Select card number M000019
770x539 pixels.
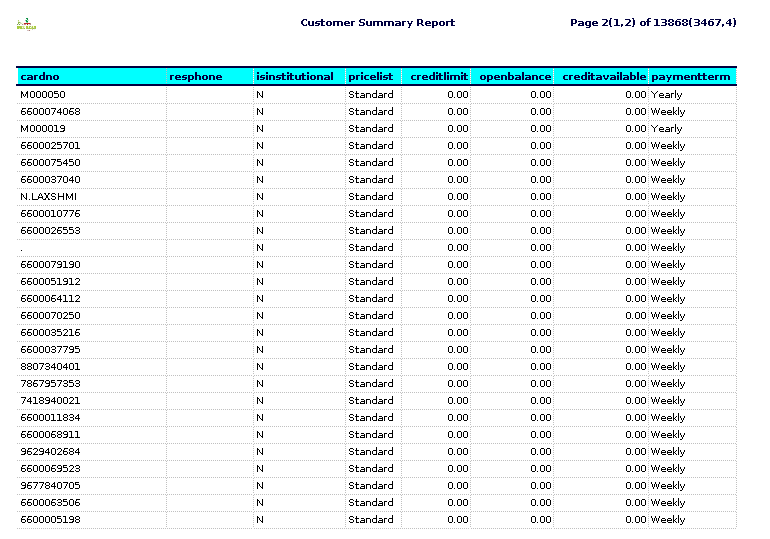[43, 129]
